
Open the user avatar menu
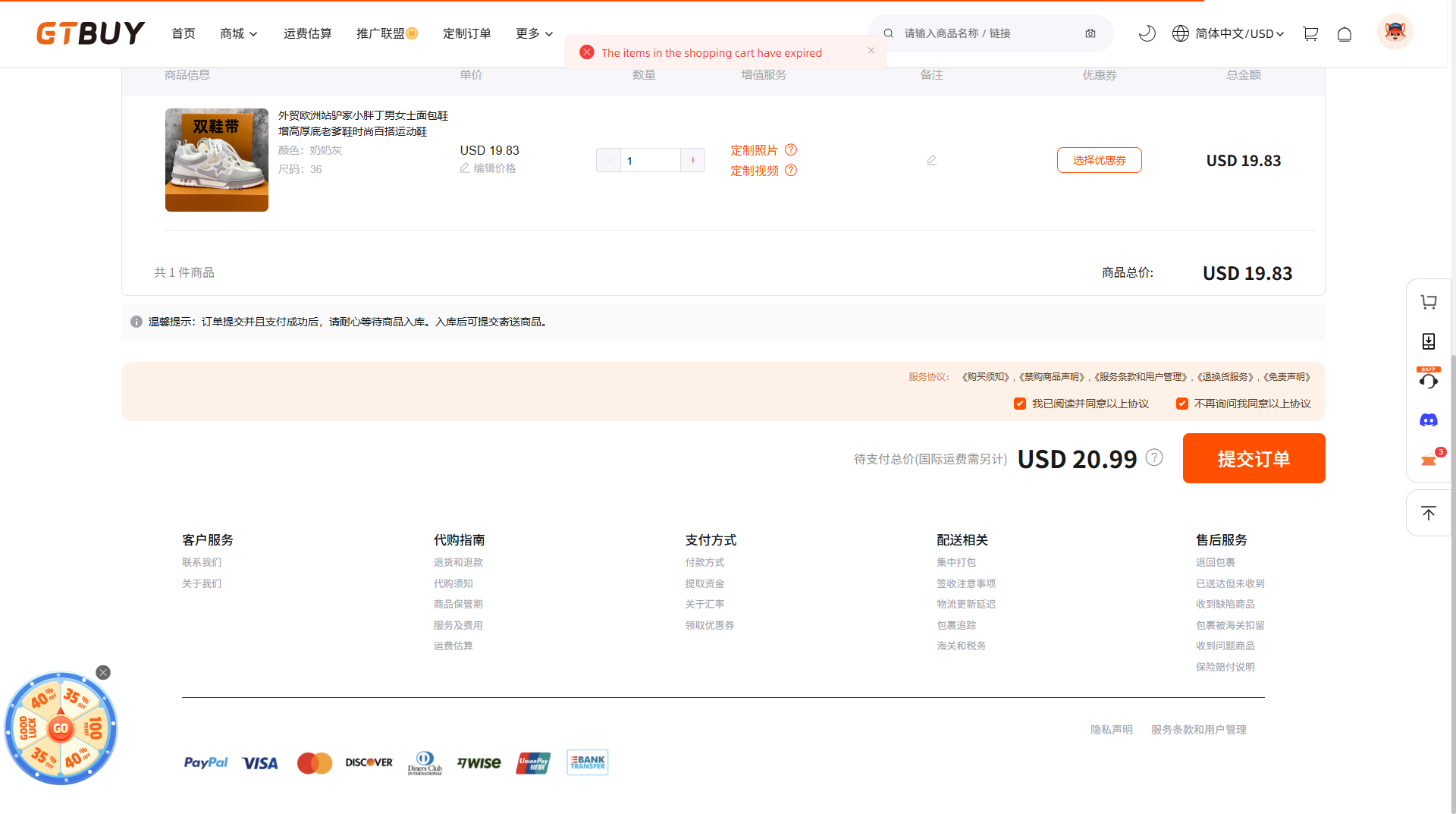[x=1395, y=32]
